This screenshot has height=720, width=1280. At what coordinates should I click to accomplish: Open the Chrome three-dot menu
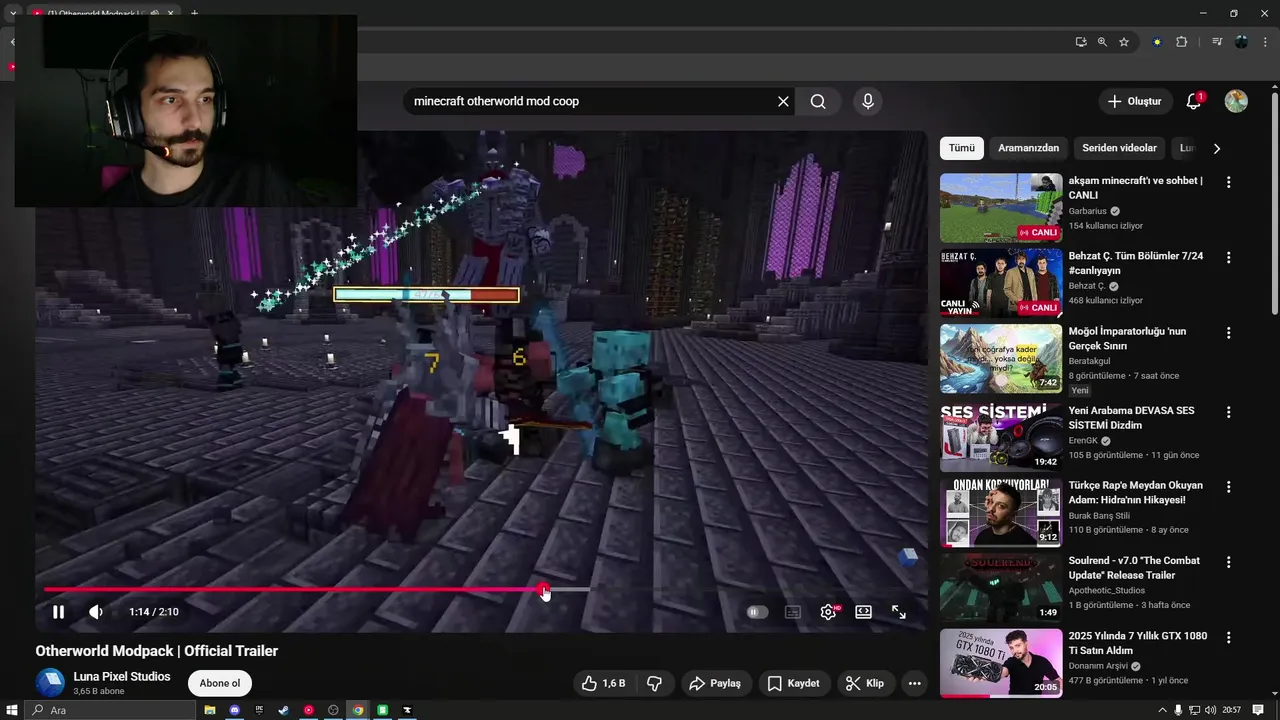tap(1263, 42)
